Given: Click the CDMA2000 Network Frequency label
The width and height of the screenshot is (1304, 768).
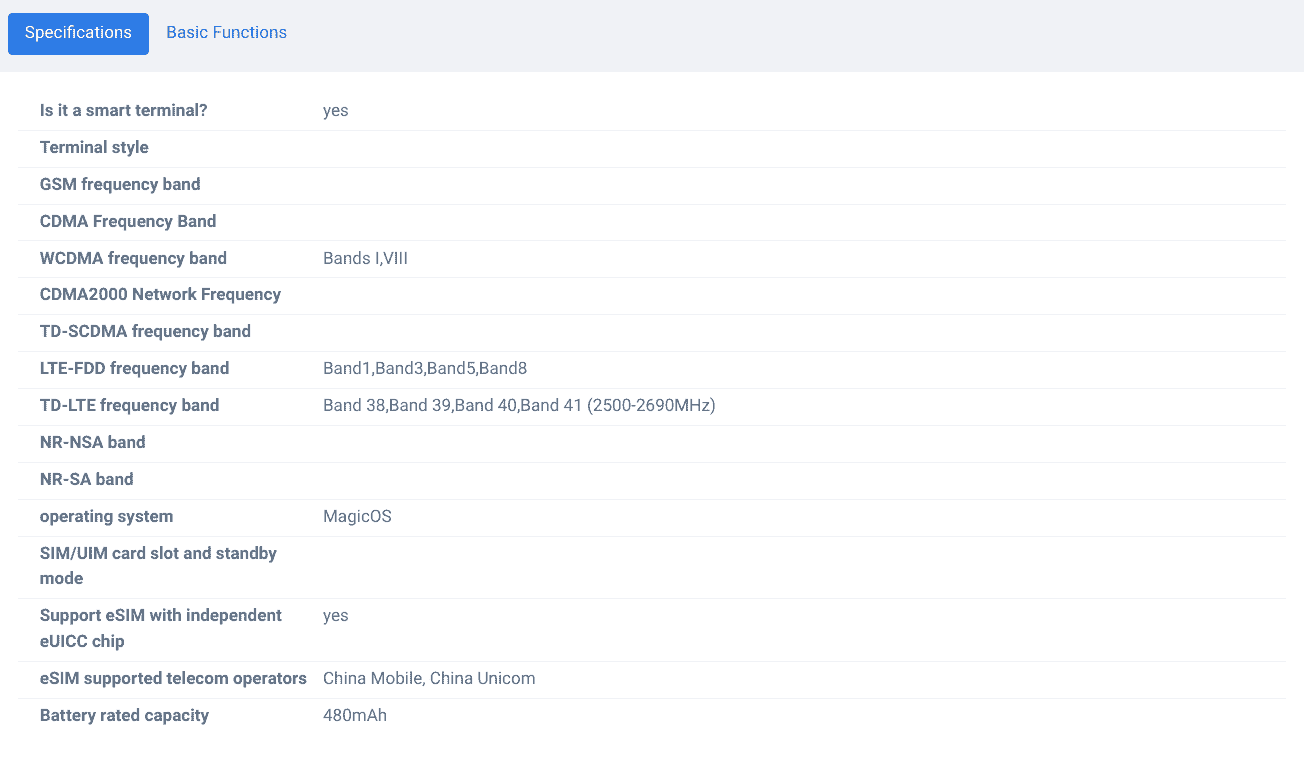Looking at the screenshot, I should point(160,295).
